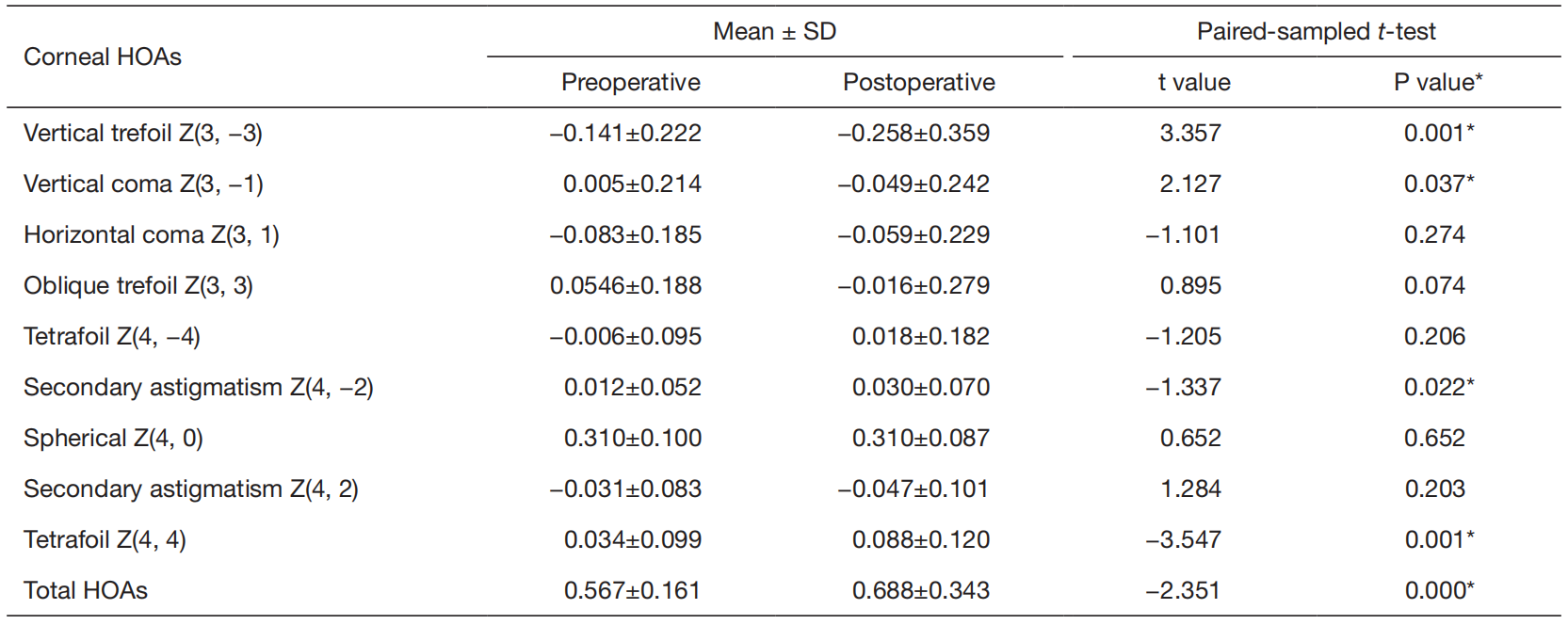Click the "Postoperative" column header
This screenshot has height=625, width=1568.
click(x=918, y=83)
